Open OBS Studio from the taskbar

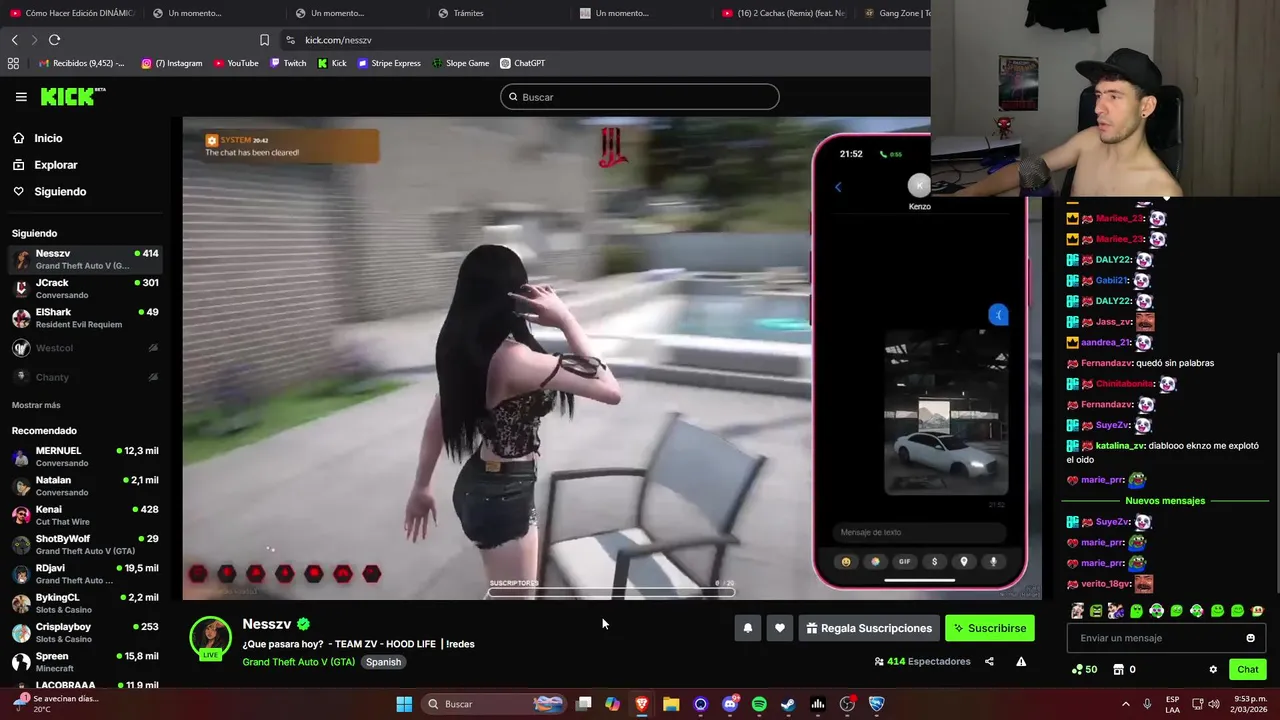tap(847, 704)
